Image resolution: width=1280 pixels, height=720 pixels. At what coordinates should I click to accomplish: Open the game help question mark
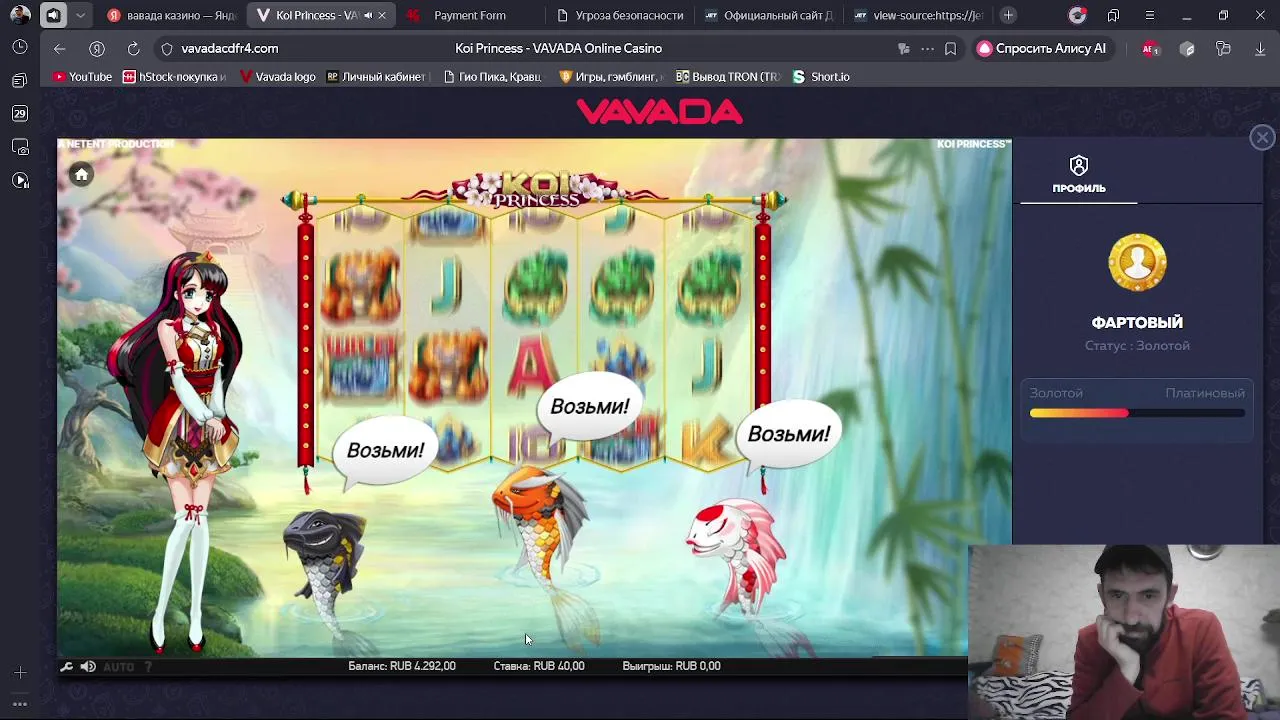tap(148, 667)
